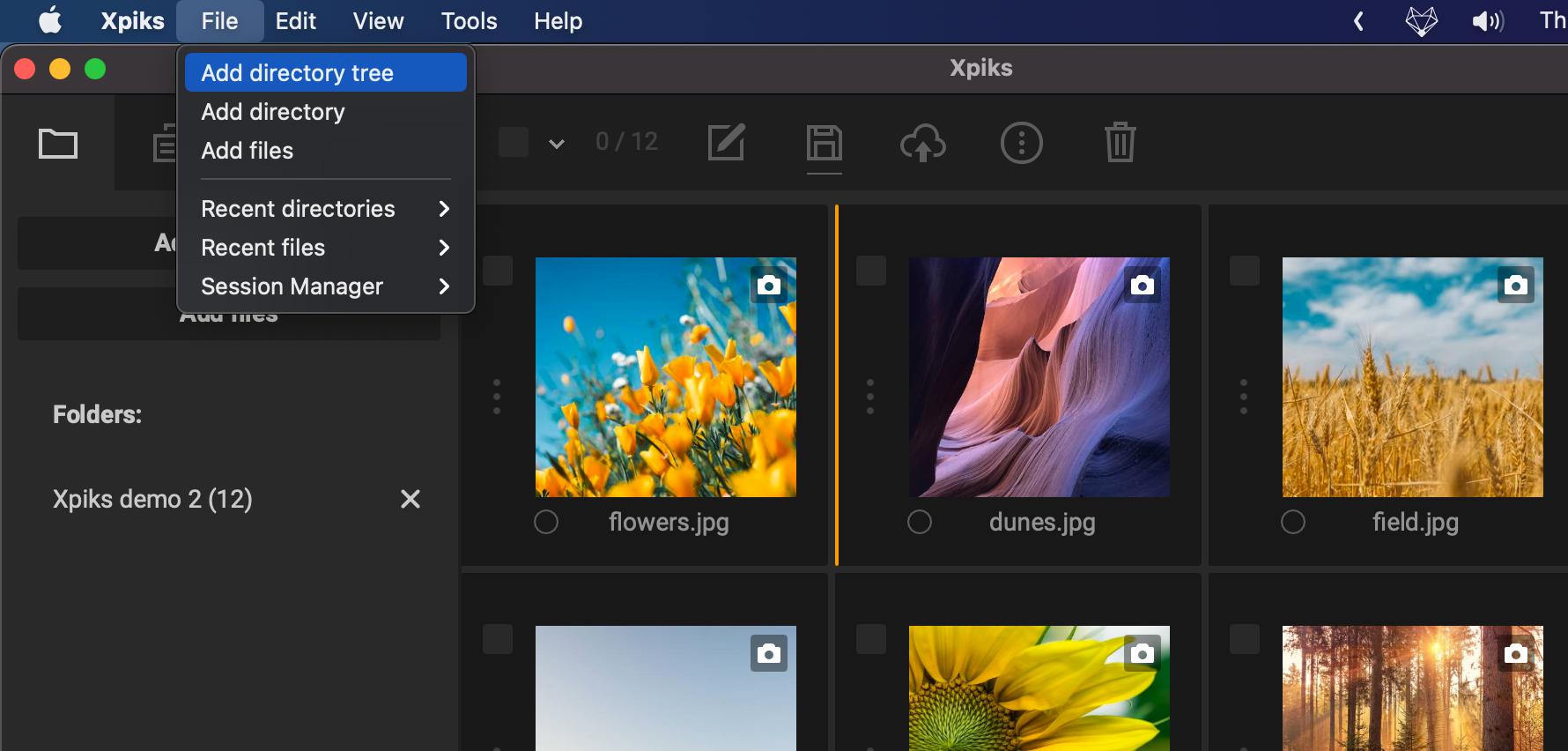Image resolution: width=1568 pixels, height=751 pixels.
Task: Check the sunflower image selection box
Action: (871, 639)
